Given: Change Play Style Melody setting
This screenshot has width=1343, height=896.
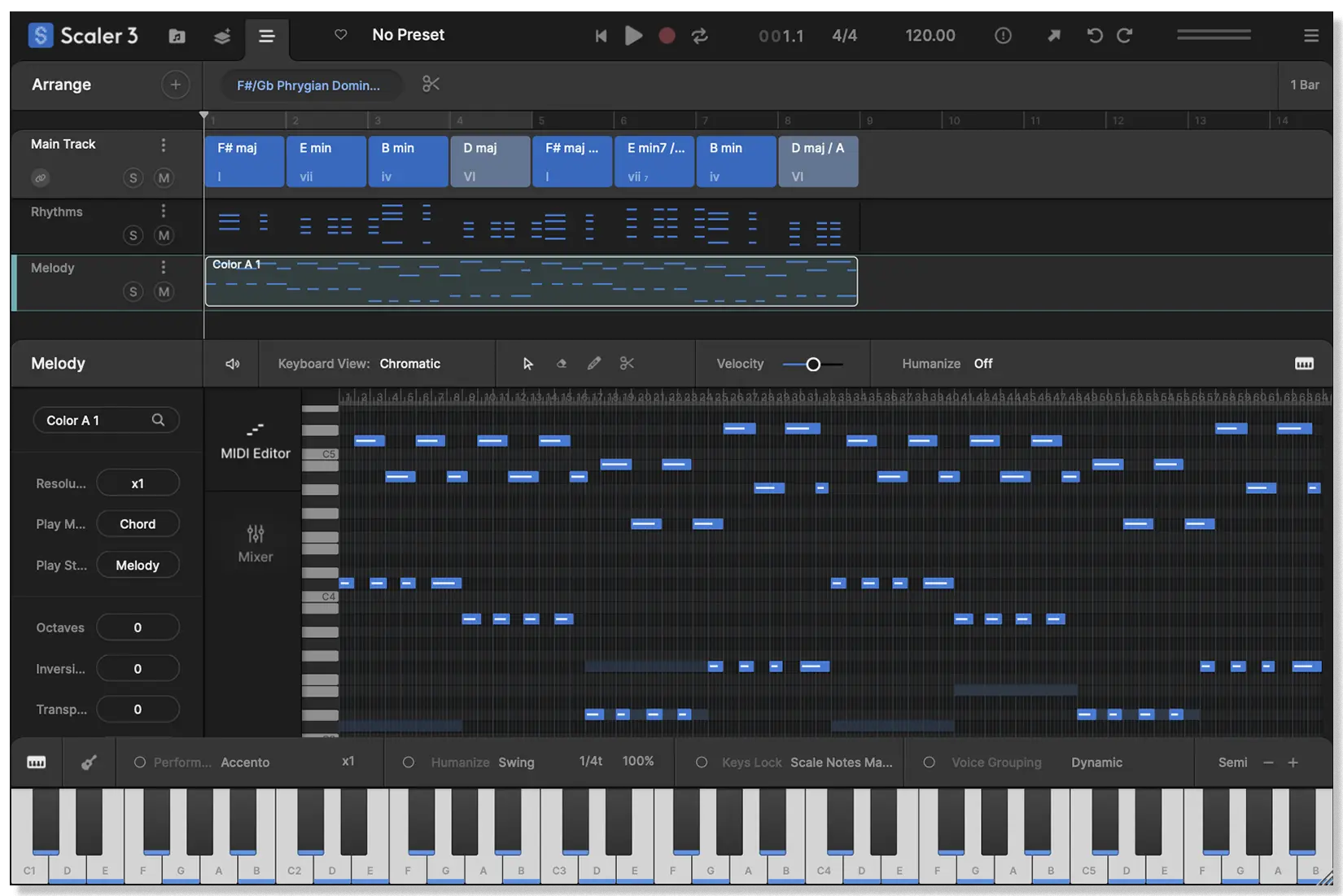Looking at the screenshot, I should [138, 565].
